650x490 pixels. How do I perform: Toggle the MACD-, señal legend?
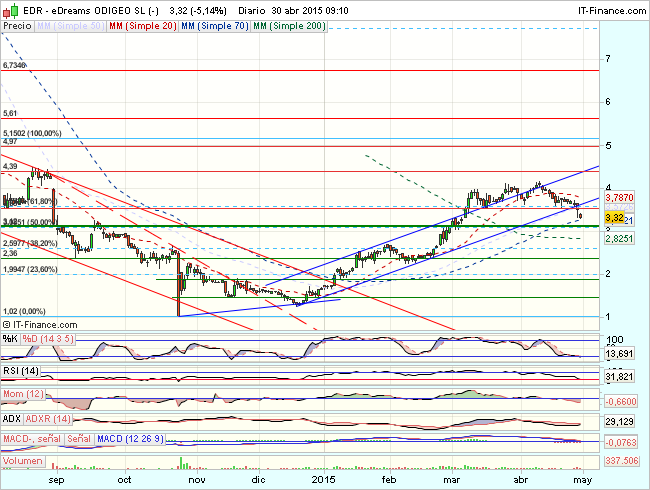coord(32,439)
